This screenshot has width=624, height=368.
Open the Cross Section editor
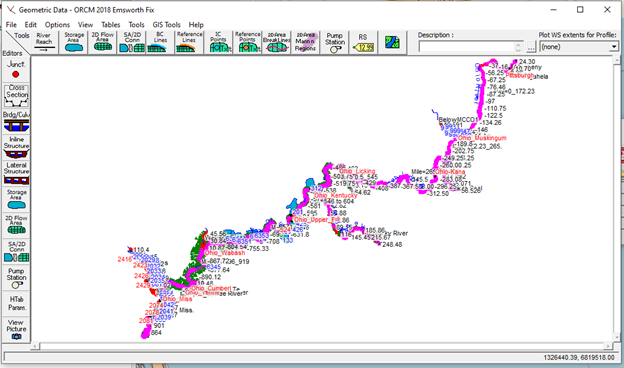16,95
